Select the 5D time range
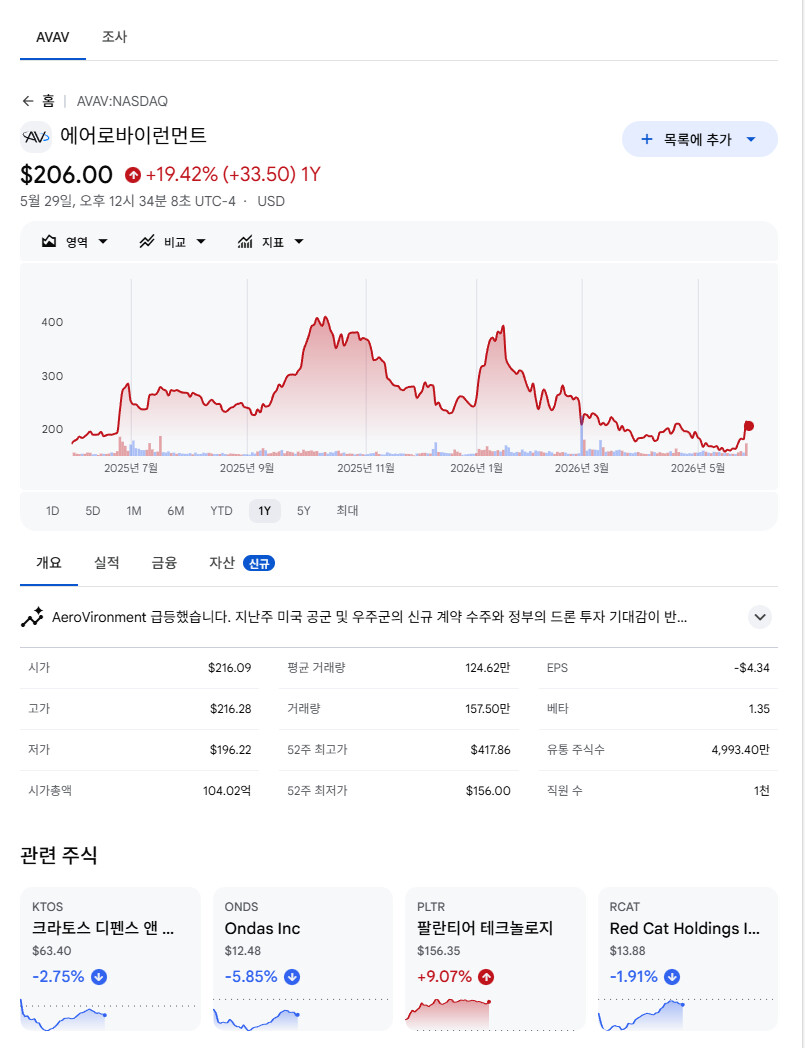This screenshot has width=805, height=1048. 92,511
